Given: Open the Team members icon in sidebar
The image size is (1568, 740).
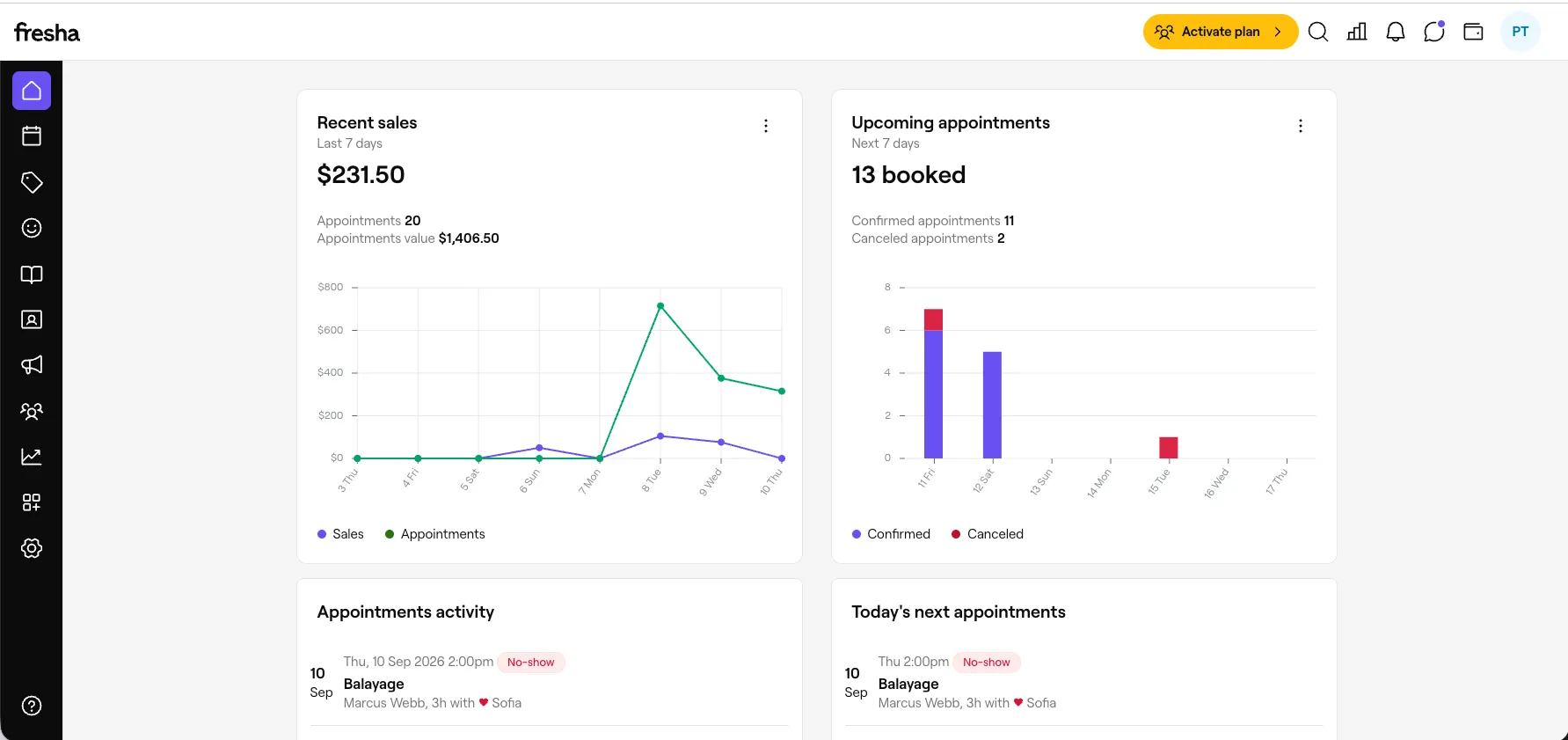Looking at the screenshot, I should (32, 411).
